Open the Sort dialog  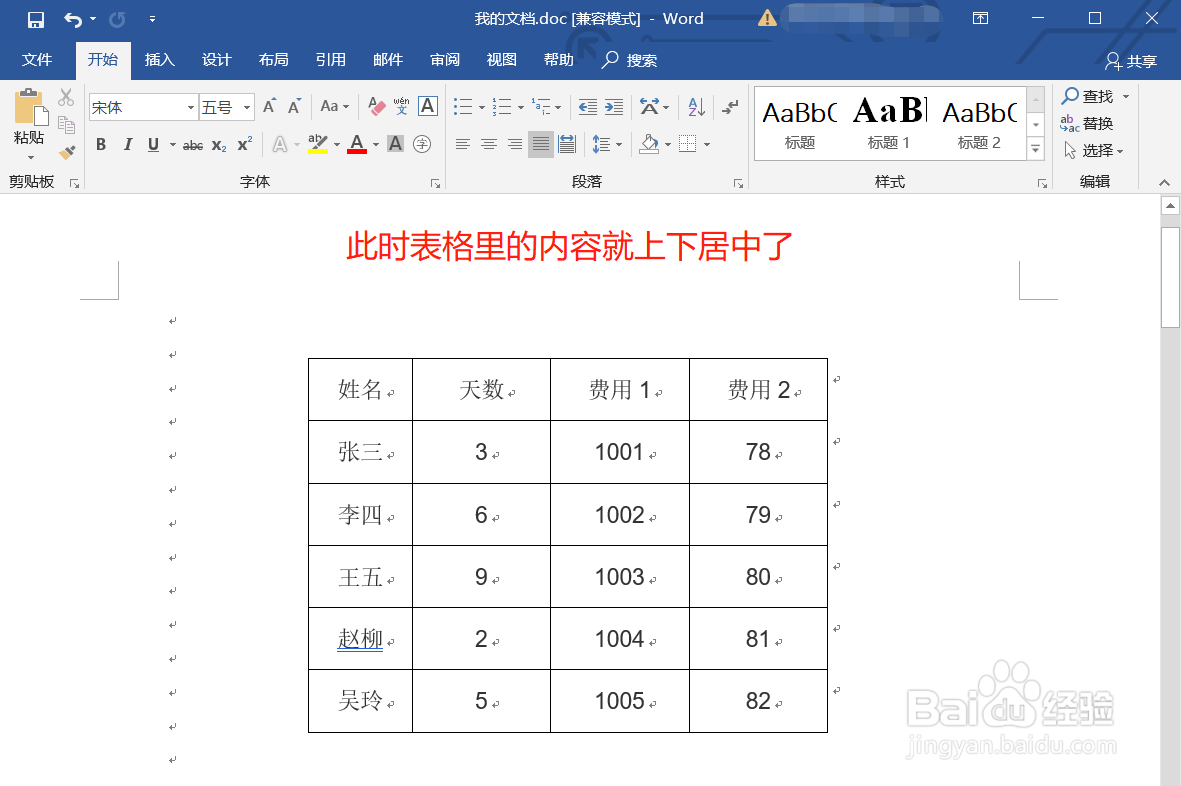pos(694,106)
